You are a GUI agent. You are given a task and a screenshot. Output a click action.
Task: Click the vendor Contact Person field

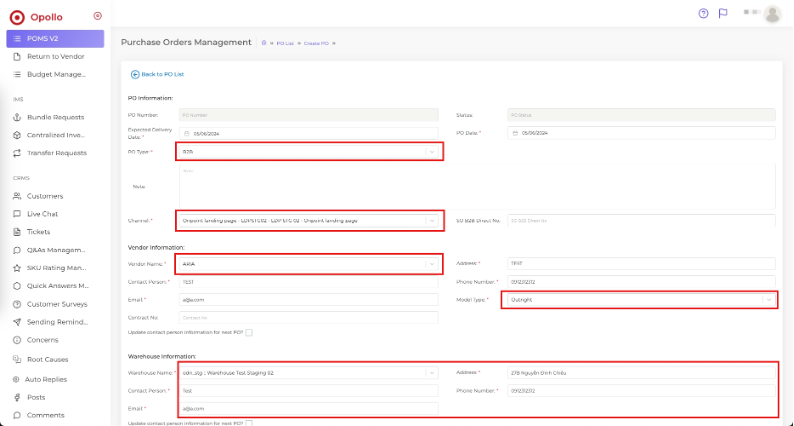coord(309,282)
